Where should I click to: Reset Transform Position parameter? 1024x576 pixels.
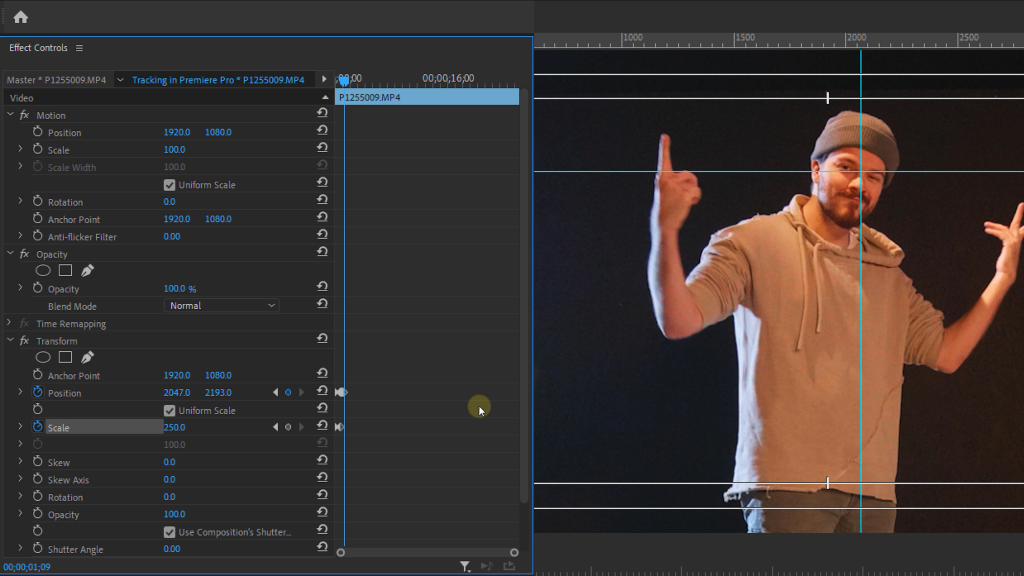pos(322,391)
